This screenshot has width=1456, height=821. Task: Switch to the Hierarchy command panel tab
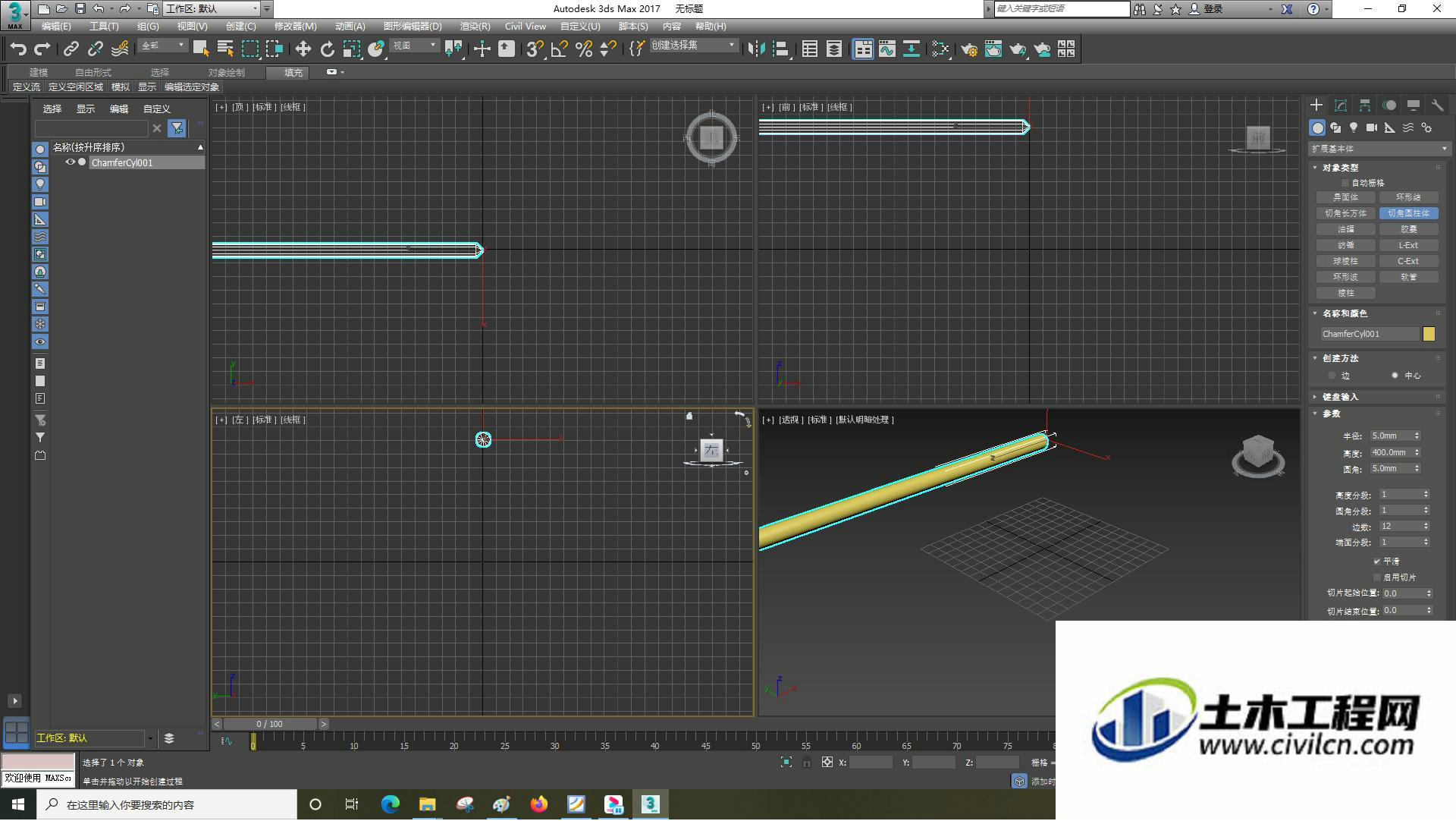pyautogui.click(x=1365, y=105)
